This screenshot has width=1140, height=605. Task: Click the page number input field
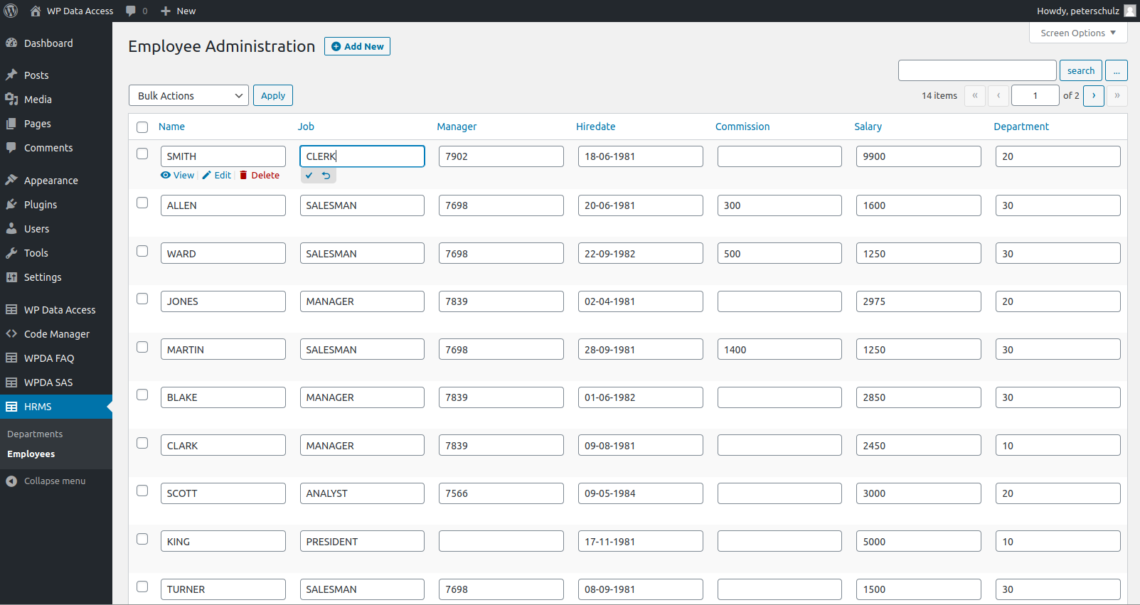click(x=1035, y=94)
